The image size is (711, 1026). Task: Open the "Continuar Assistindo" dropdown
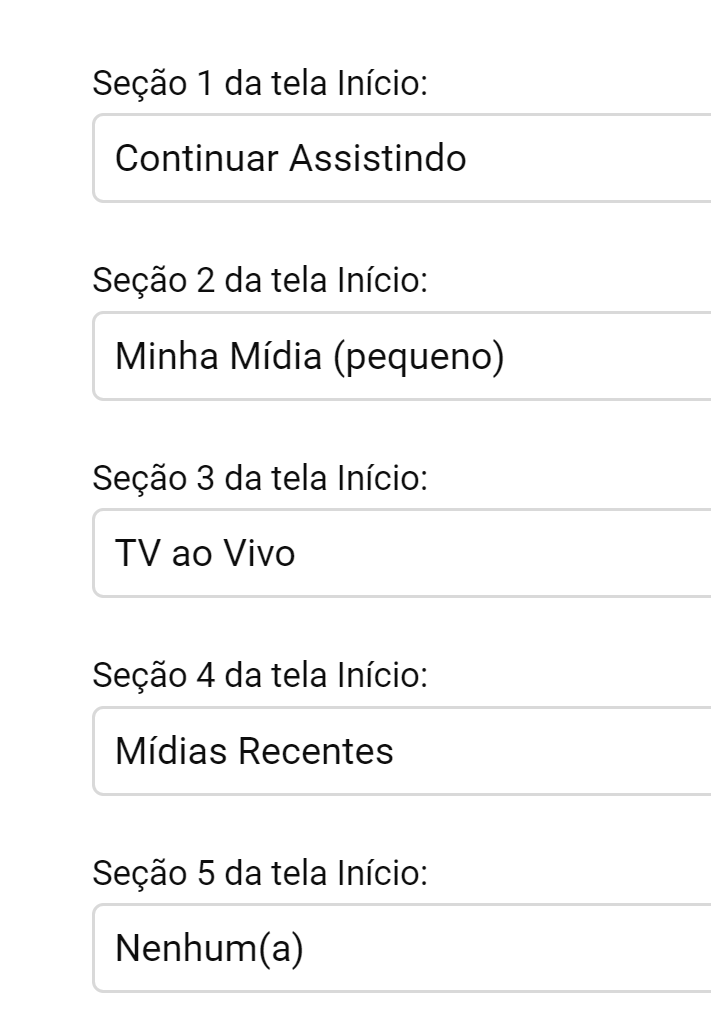pos(400,158)
